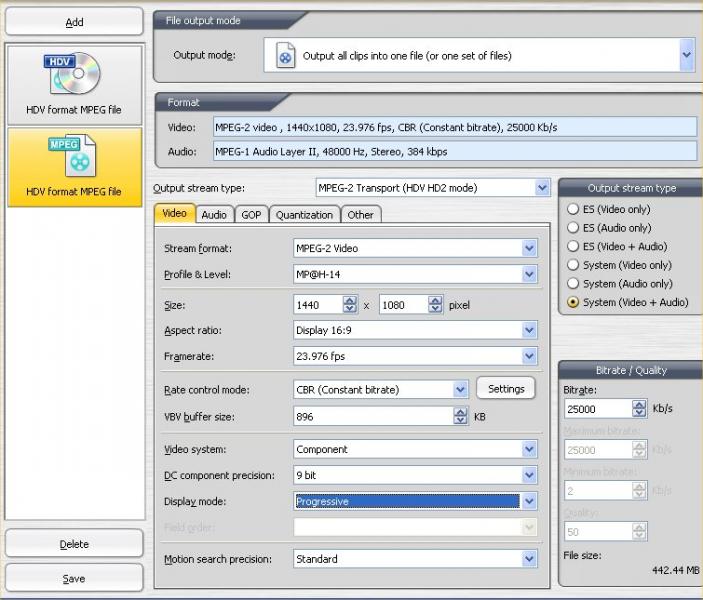Expand the Display mode dropdown
Screen dimensions: 703x600
click(529, 502)
